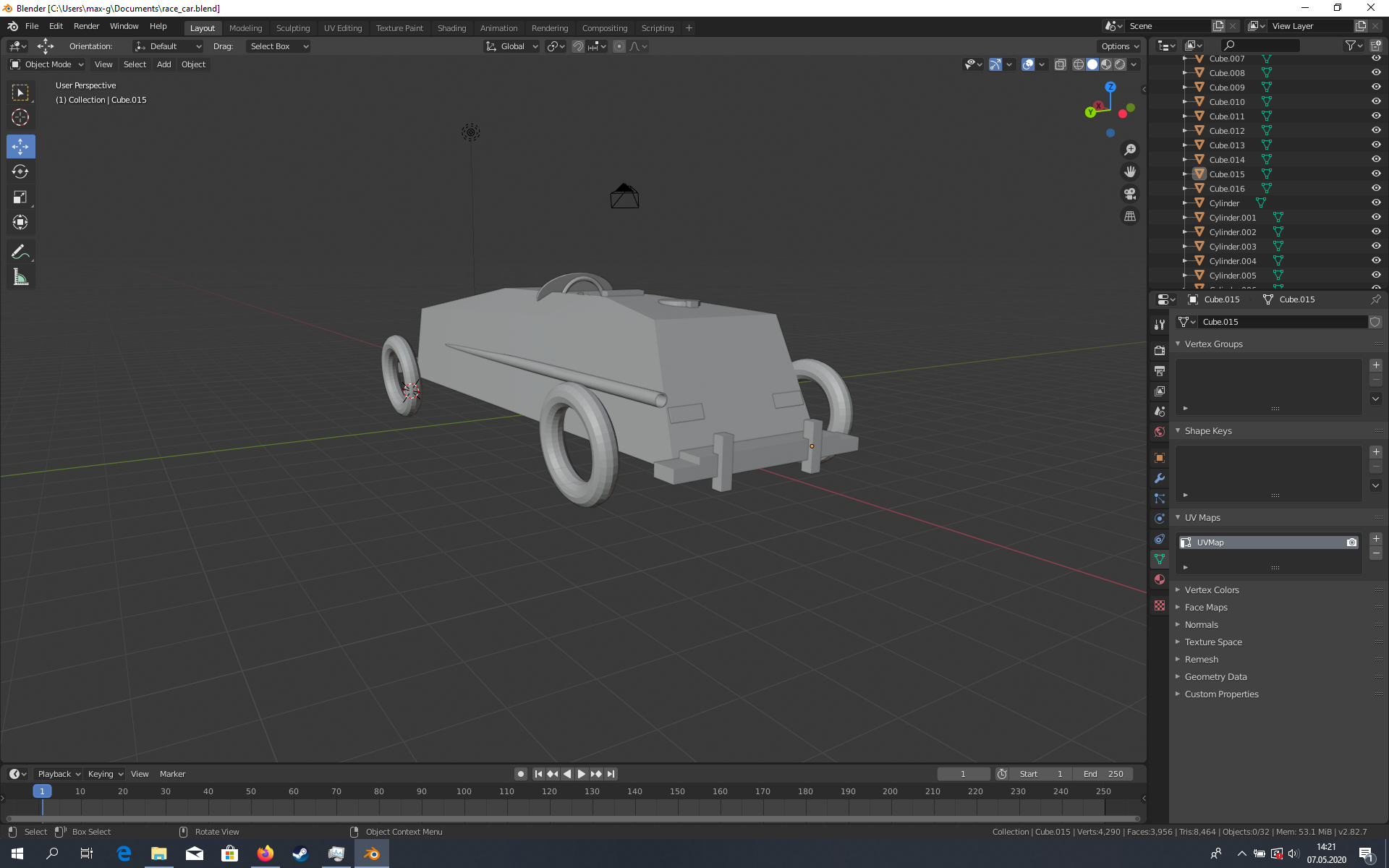The image size is (1389, 868).
Task: Open the Render menu
Action: 86,26
